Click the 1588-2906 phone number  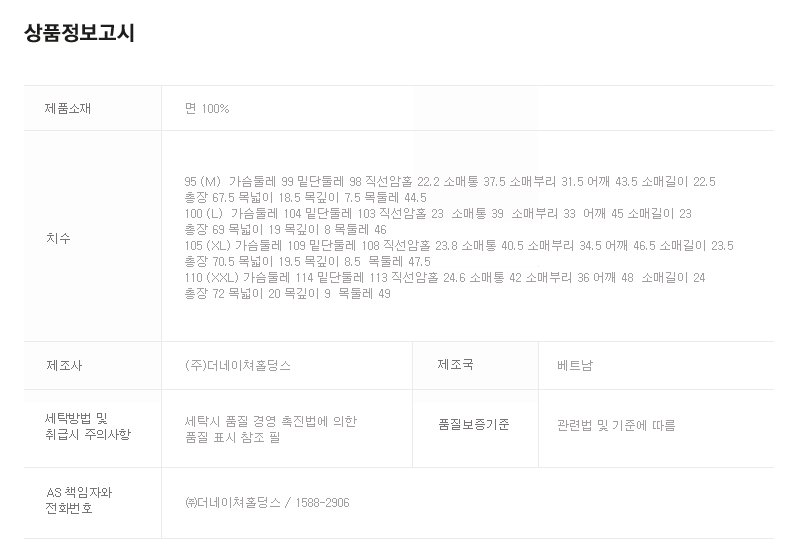321,503
